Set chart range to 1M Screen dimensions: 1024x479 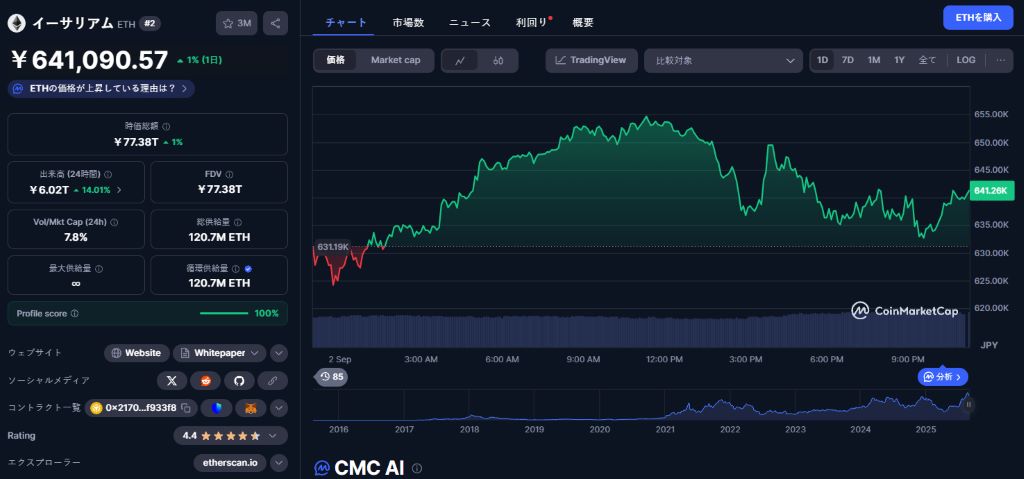[x=874, y=60]
